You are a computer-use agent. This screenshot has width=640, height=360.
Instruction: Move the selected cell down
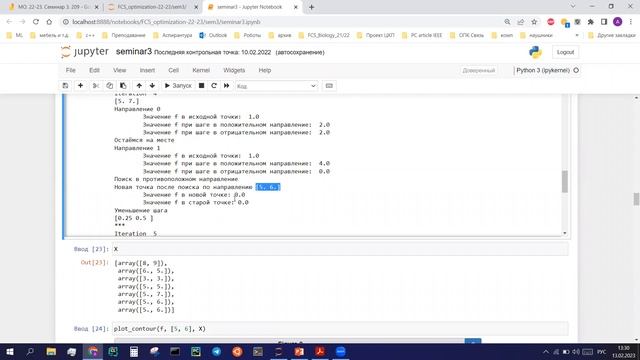152,86
